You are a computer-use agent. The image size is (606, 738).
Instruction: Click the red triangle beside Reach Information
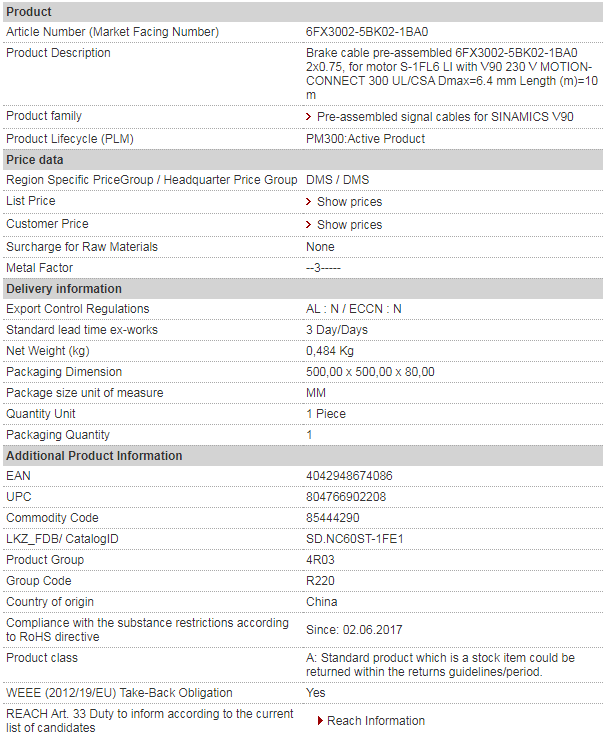(x=320, y=721)
